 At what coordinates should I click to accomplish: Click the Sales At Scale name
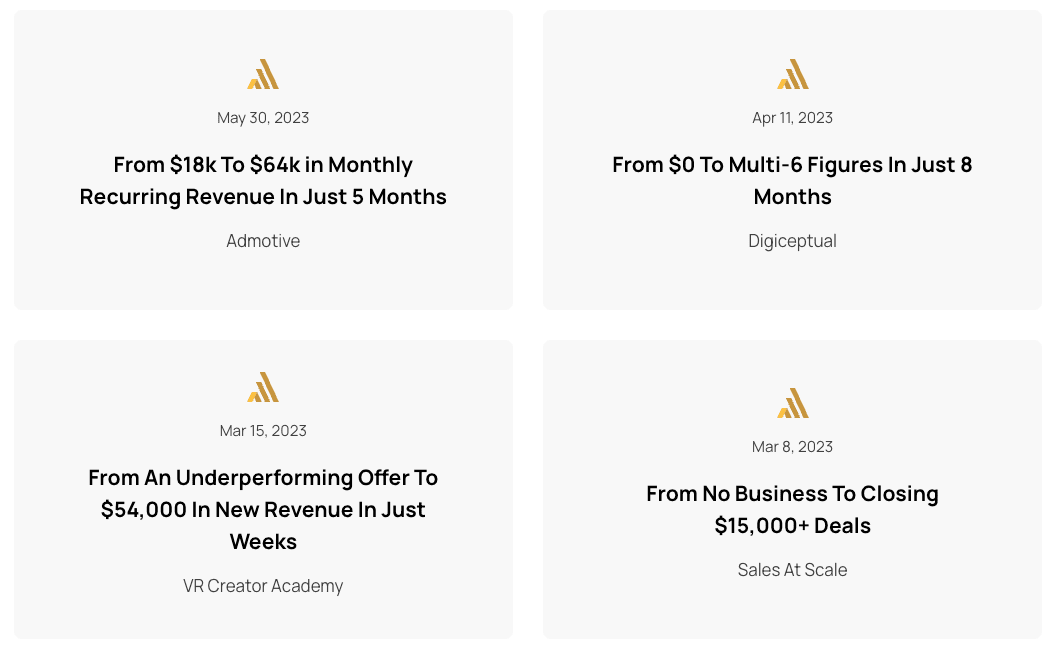coord(792,570)
